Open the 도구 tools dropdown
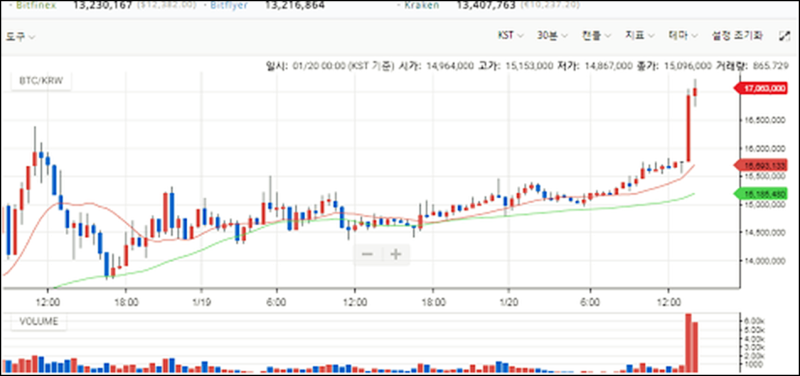The width and height of the screenshot is (800, 376). (x=20, y=36)
